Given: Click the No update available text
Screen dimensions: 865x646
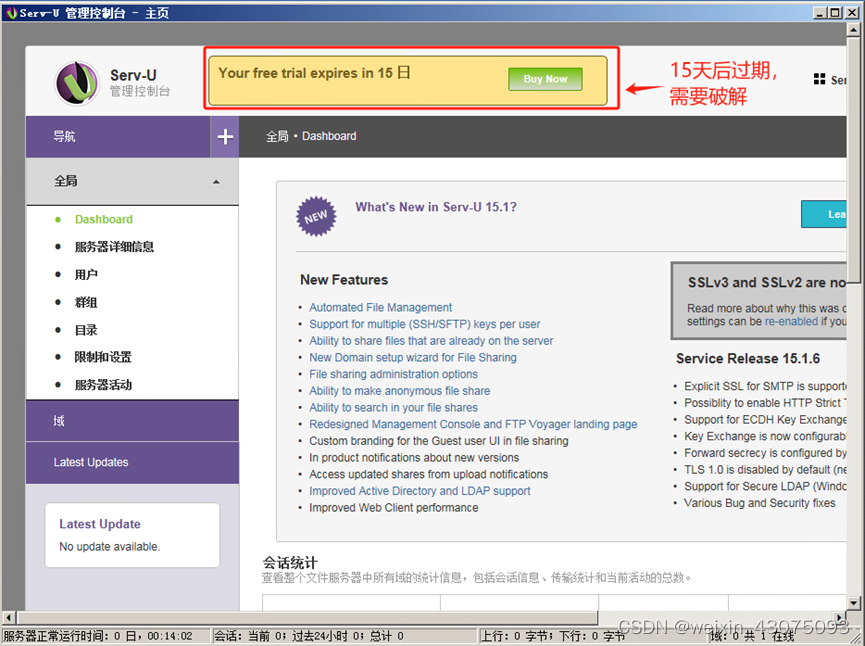Looking at the screenshot, I should click(109, 546).
